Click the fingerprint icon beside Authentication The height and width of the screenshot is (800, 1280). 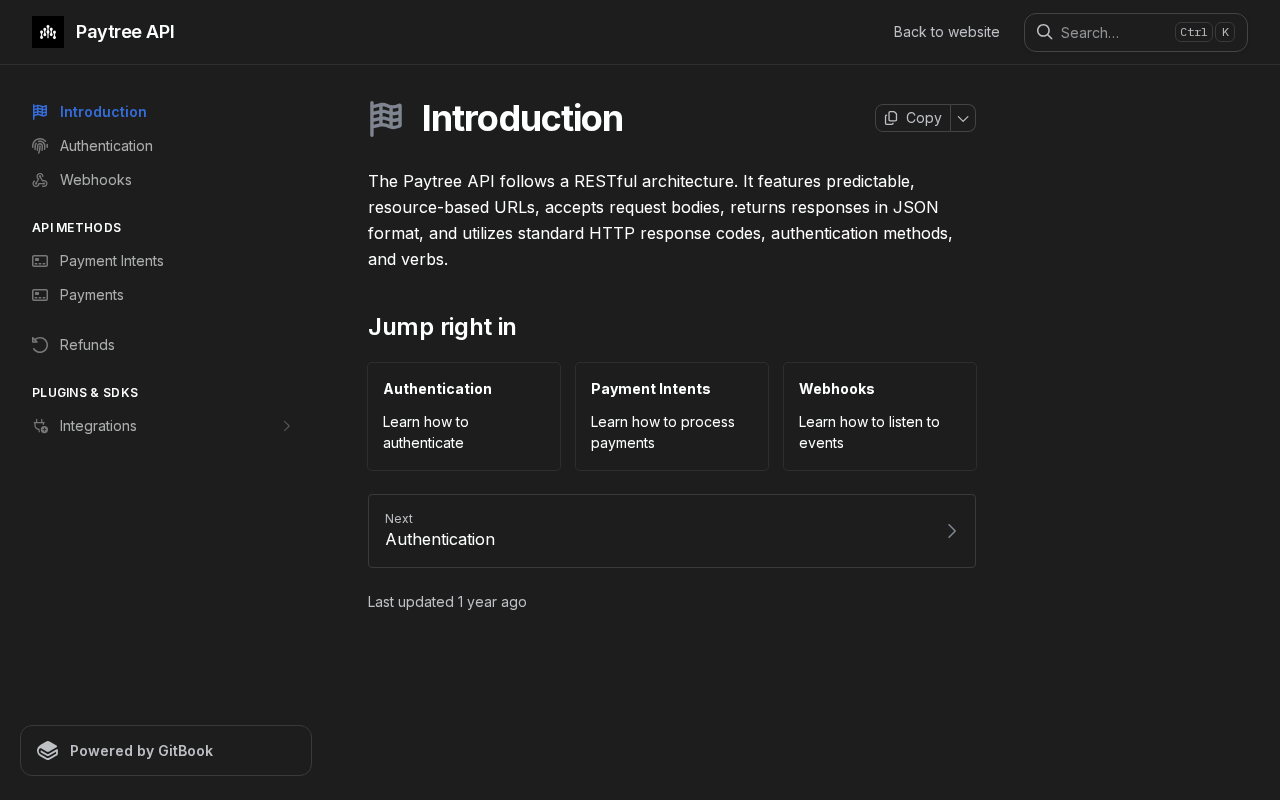[40, 146]
